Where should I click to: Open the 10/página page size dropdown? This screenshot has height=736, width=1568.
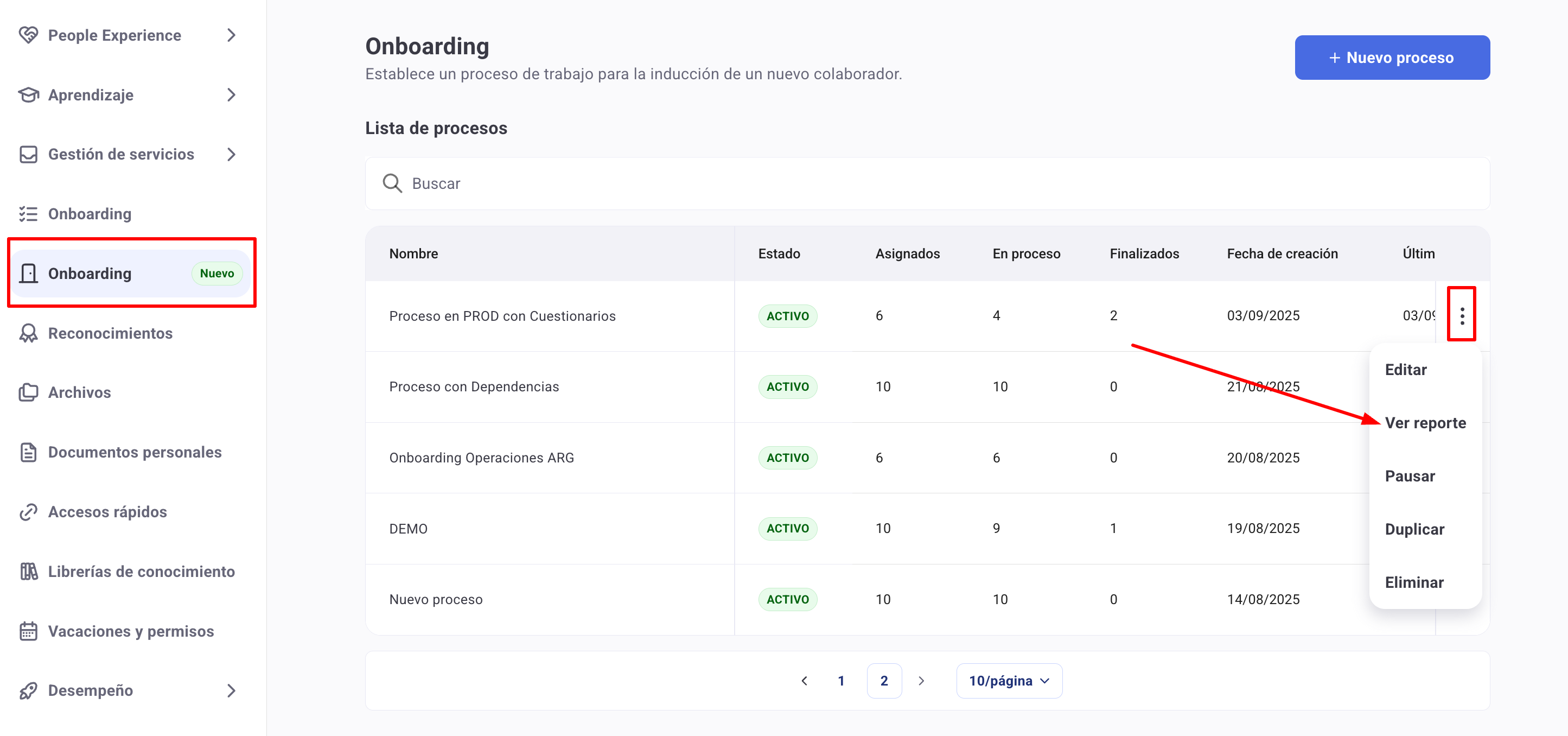1009,681
